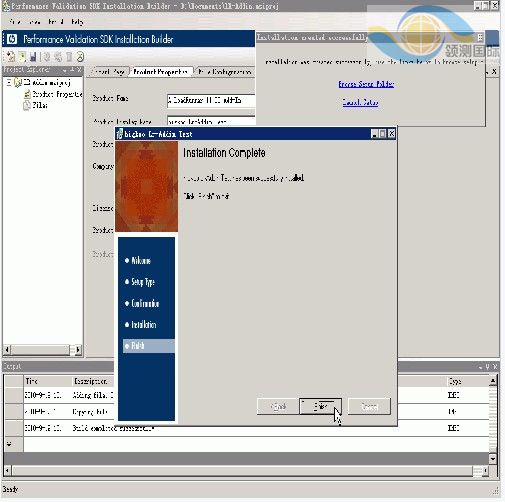
Task: Open the Output panel dropdown arrow
Action: click(480, 367)
